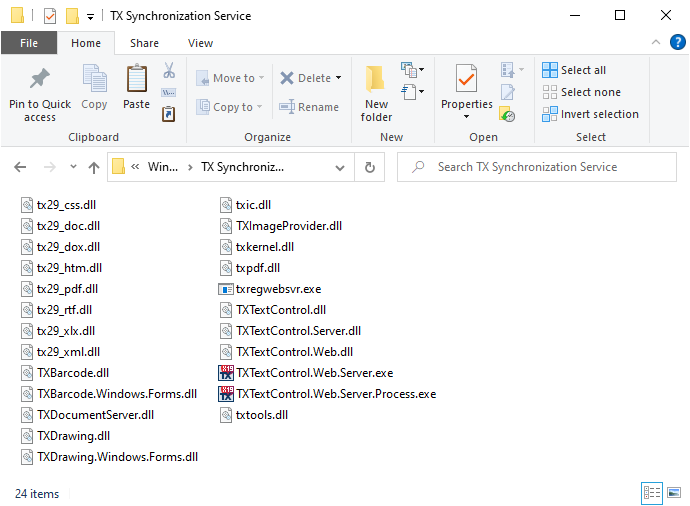This screenshot has height=506, width=690.
Task: Select file TXBarcode.dll
Action: click(x=65, y=373)
